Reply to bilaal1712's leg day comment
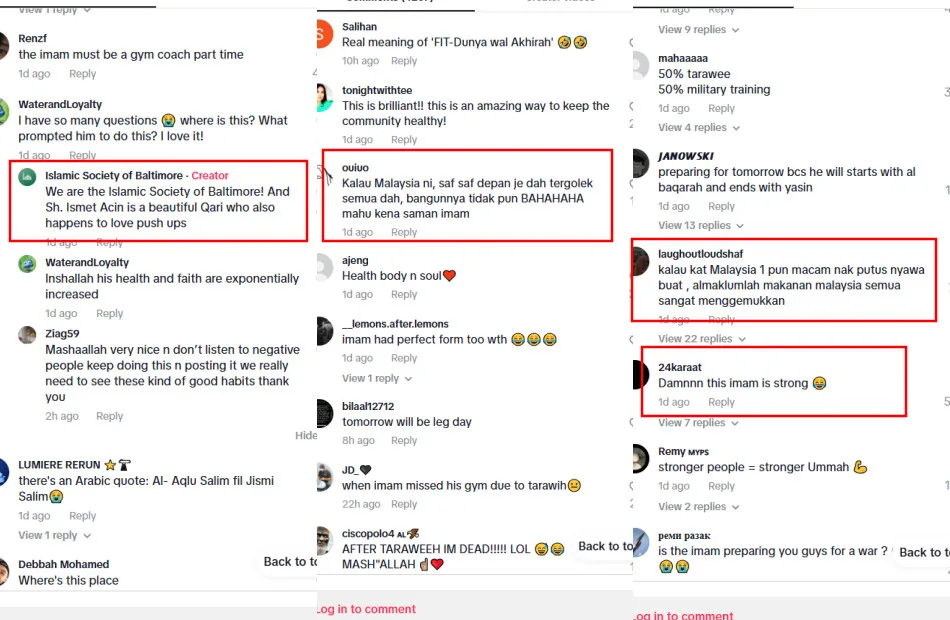 pyautogui.click(x=404, y=441)
